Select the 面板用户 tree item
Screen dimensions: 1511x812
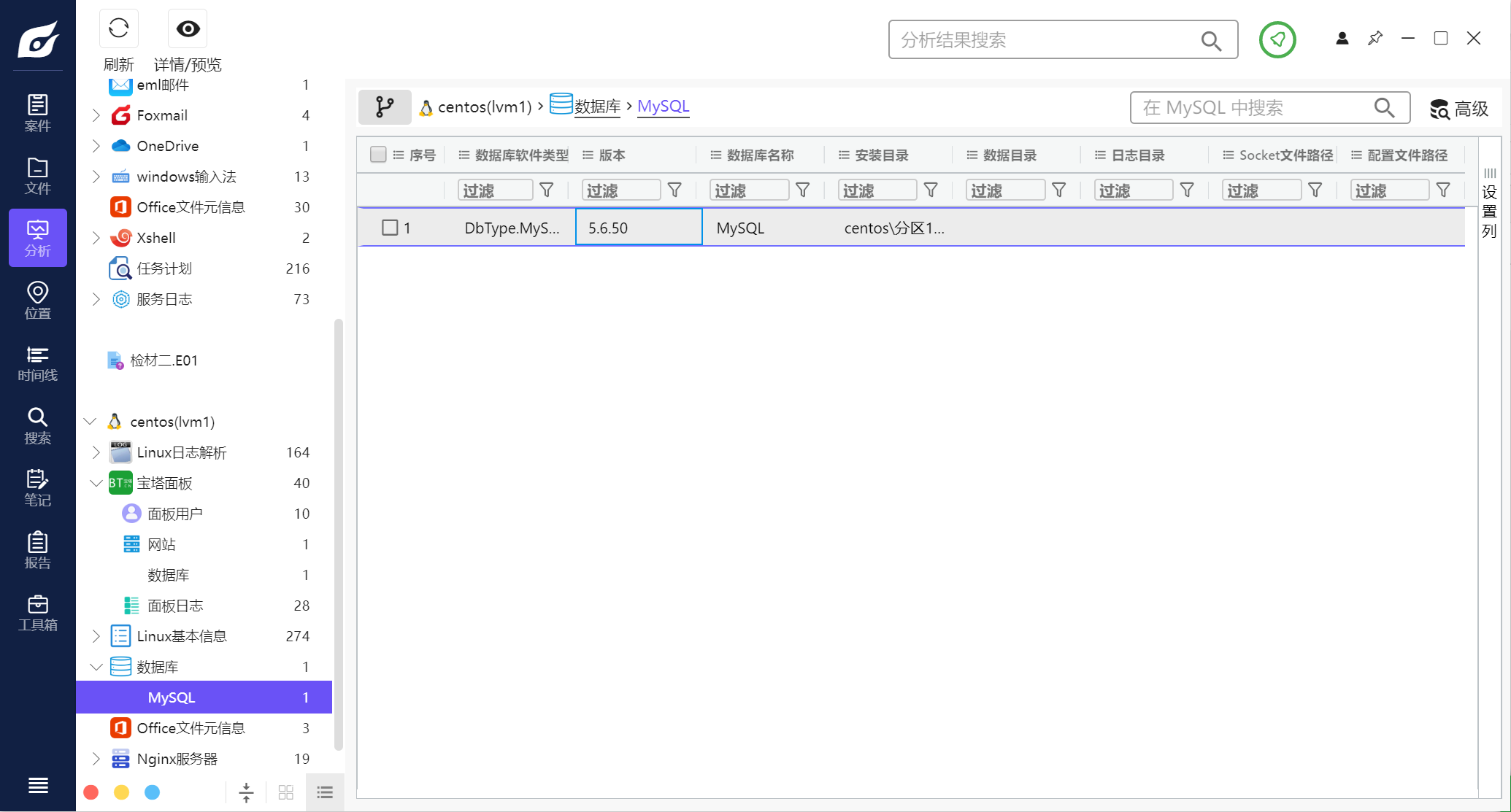[x=174, y=514]
